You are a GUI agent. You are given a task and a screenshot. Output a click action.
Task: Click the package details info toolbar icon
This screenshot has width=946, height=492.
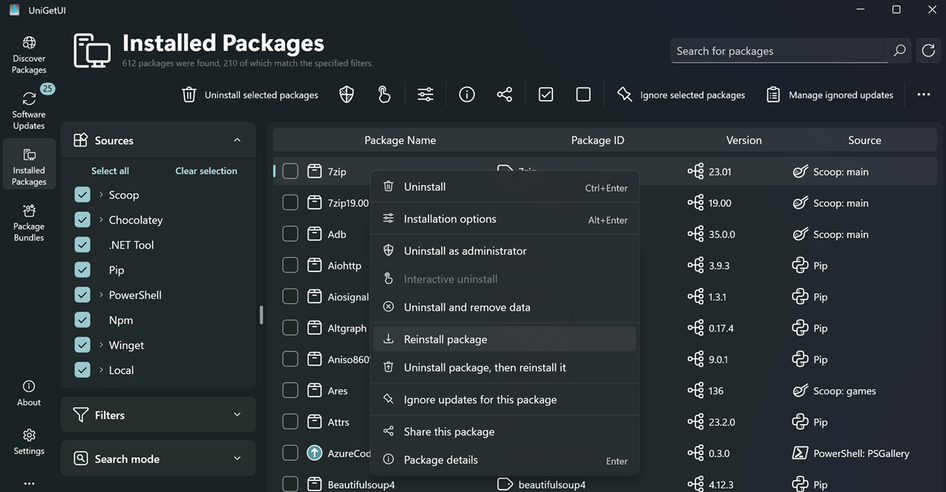[x=466, y=95]
